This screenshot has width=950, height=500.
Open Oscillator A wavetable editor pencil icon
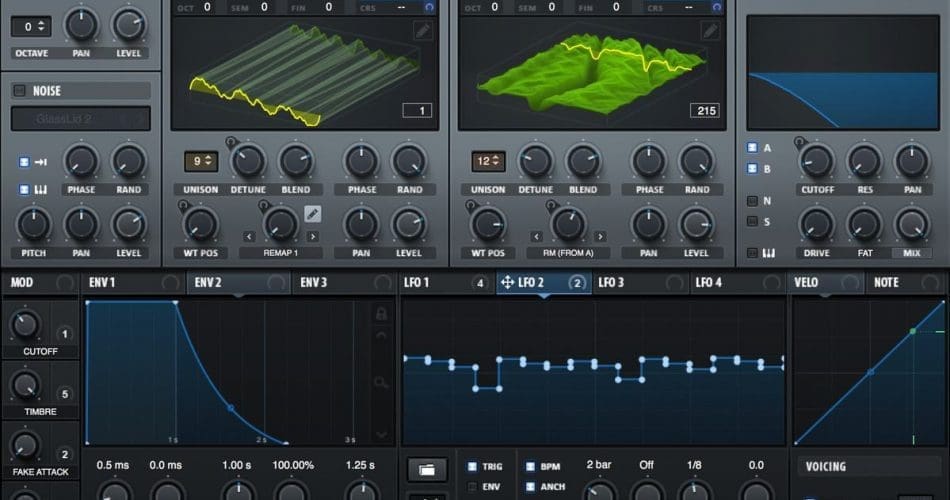[x=423, y=30]
